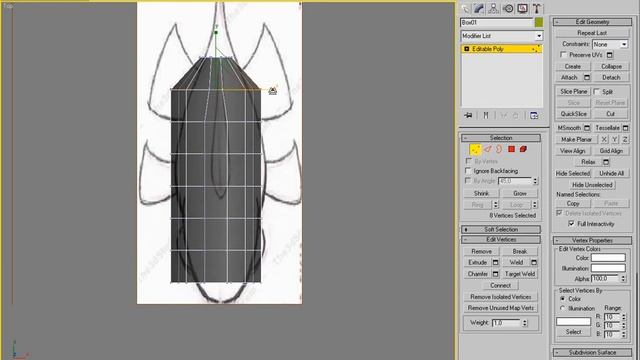Open the vertex Color swatch

[608, 258]
